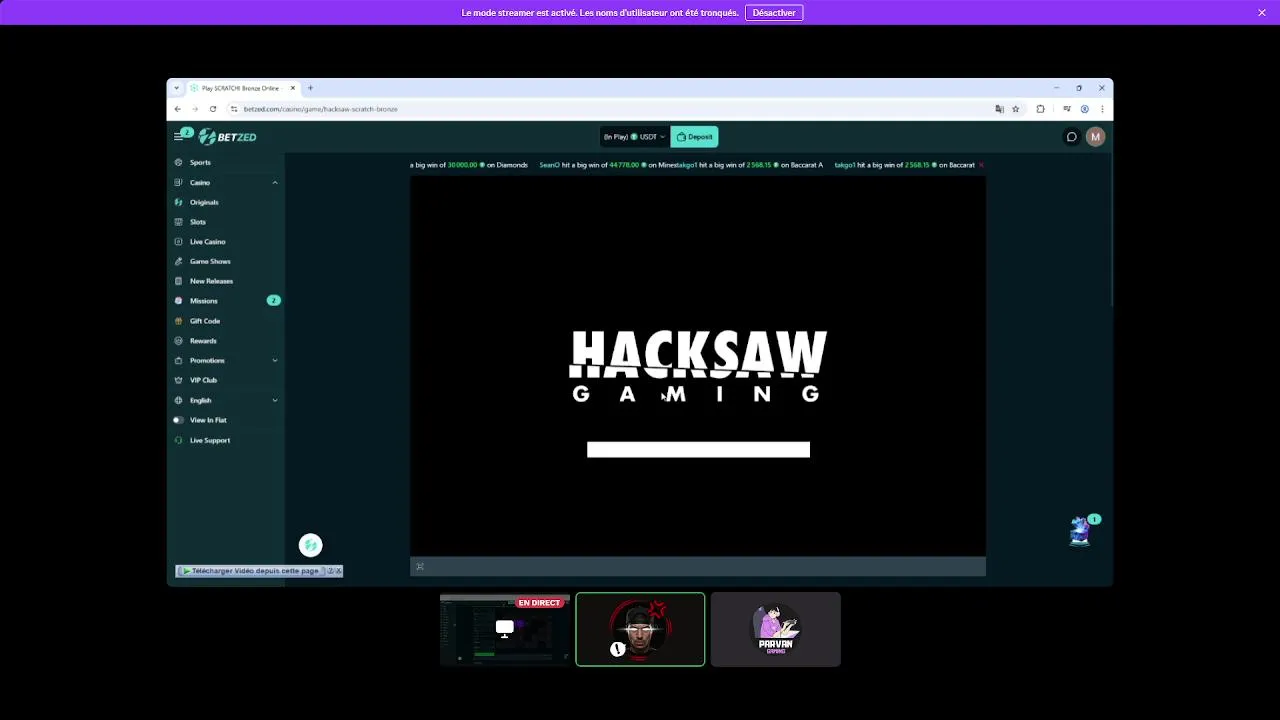Collapse the Casino menu chevron

pyautogui.click(x=275, y=182)
